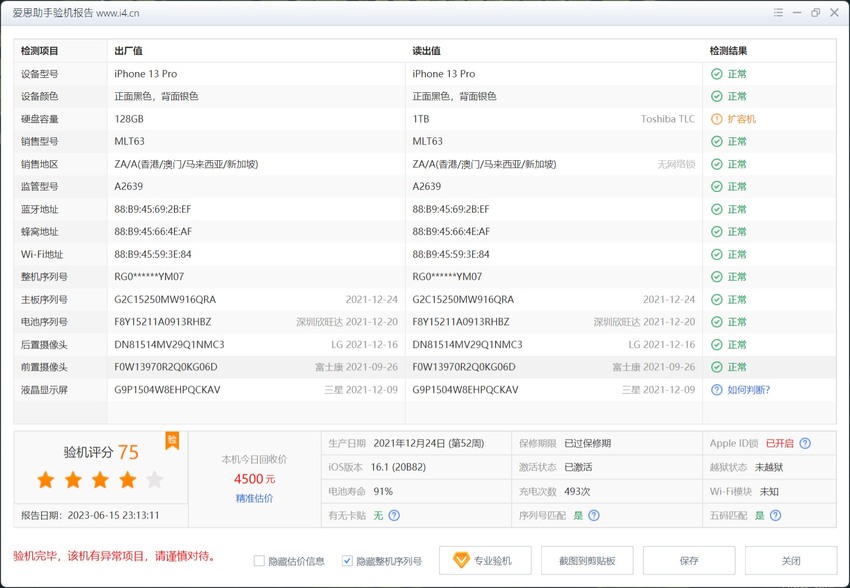
Task: Click the factory cellular address 88:B9:45:66:4E:AF
Action: point(153,231)
